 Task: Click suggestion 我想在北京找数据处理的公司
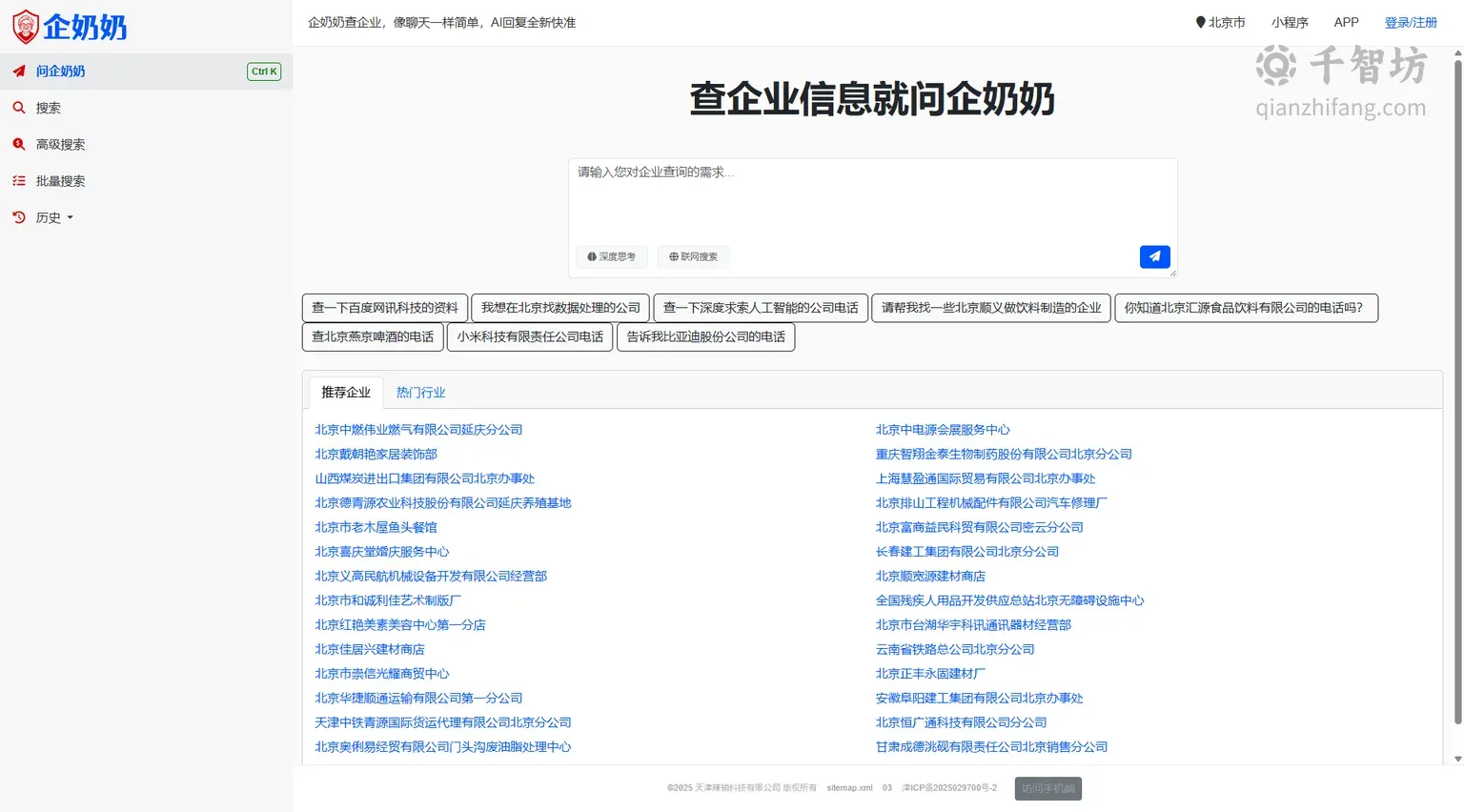[x=560, y=308]
